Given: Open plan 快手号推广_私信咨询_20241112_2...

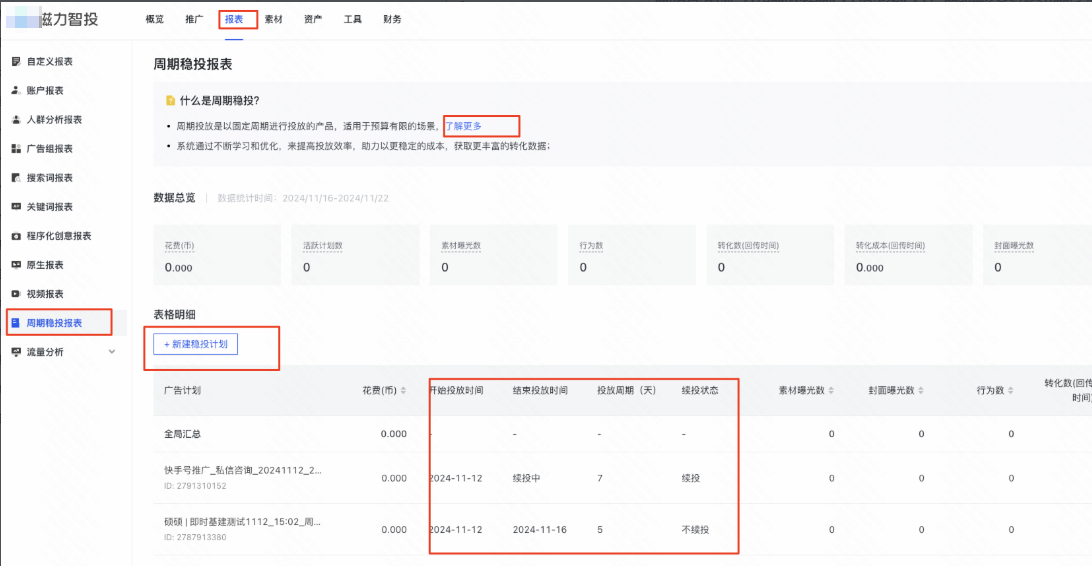Looking at the screenshot, I should click(x=243, y=471).
